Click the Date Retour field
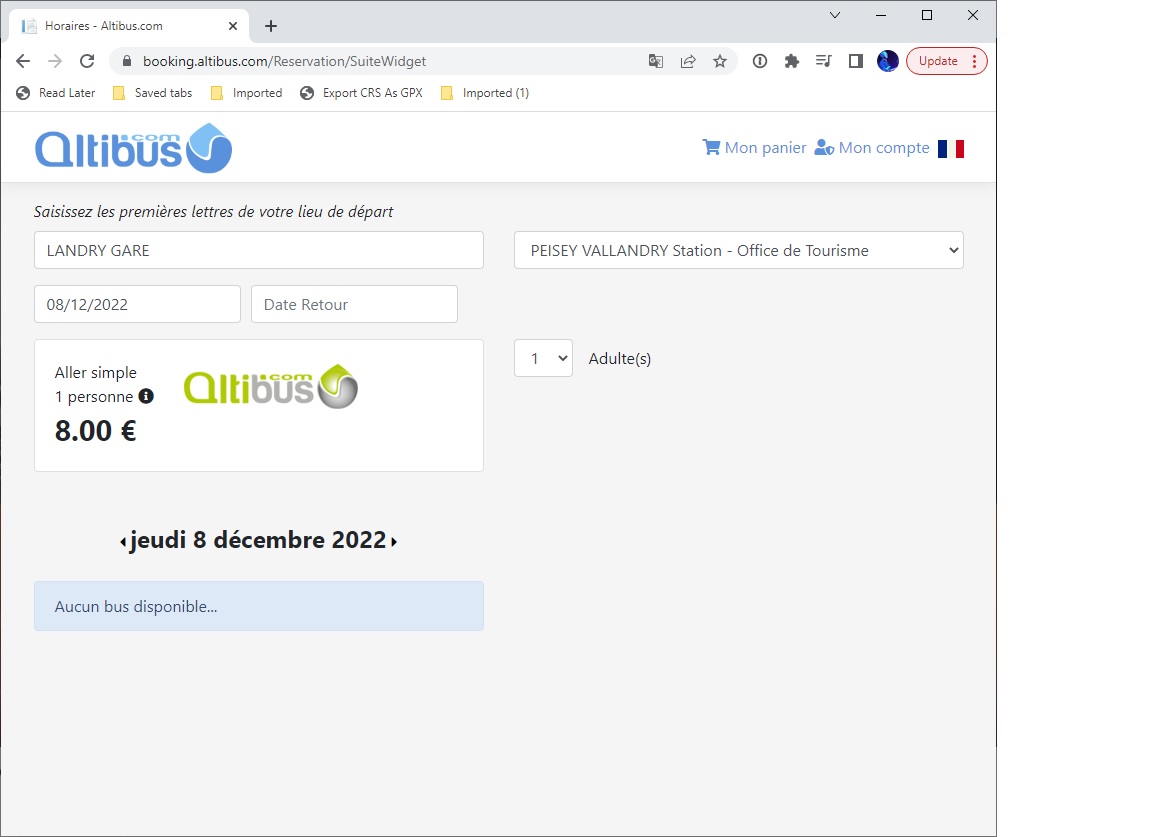This screenshot has height=837, width=1152. (354, 304)
